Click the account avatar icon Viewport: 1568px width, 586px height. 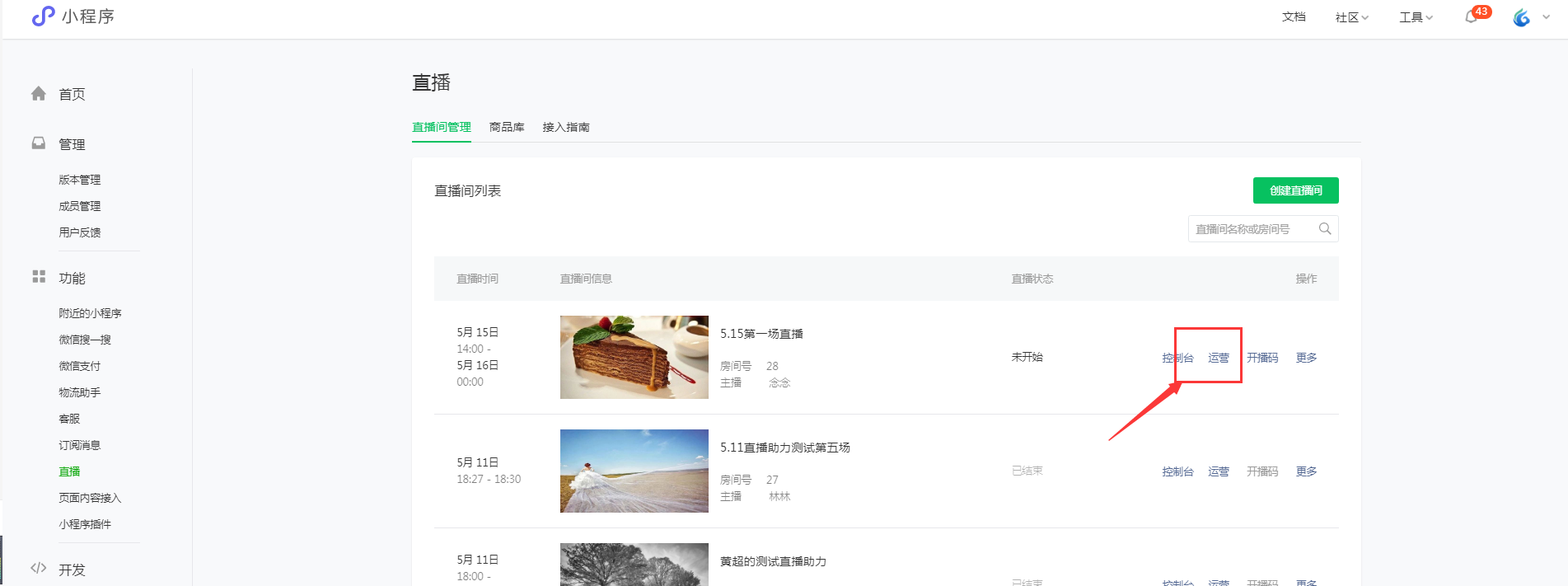(1521, 17)
